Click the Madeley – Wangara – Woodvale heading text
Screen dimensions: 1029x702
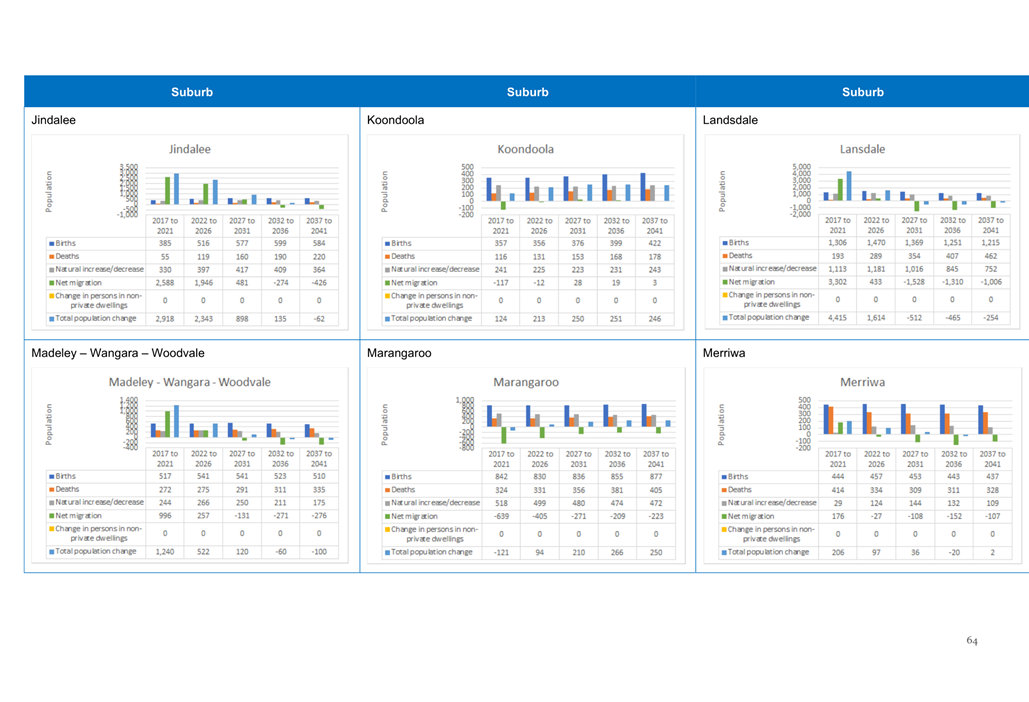pos(105,353)
